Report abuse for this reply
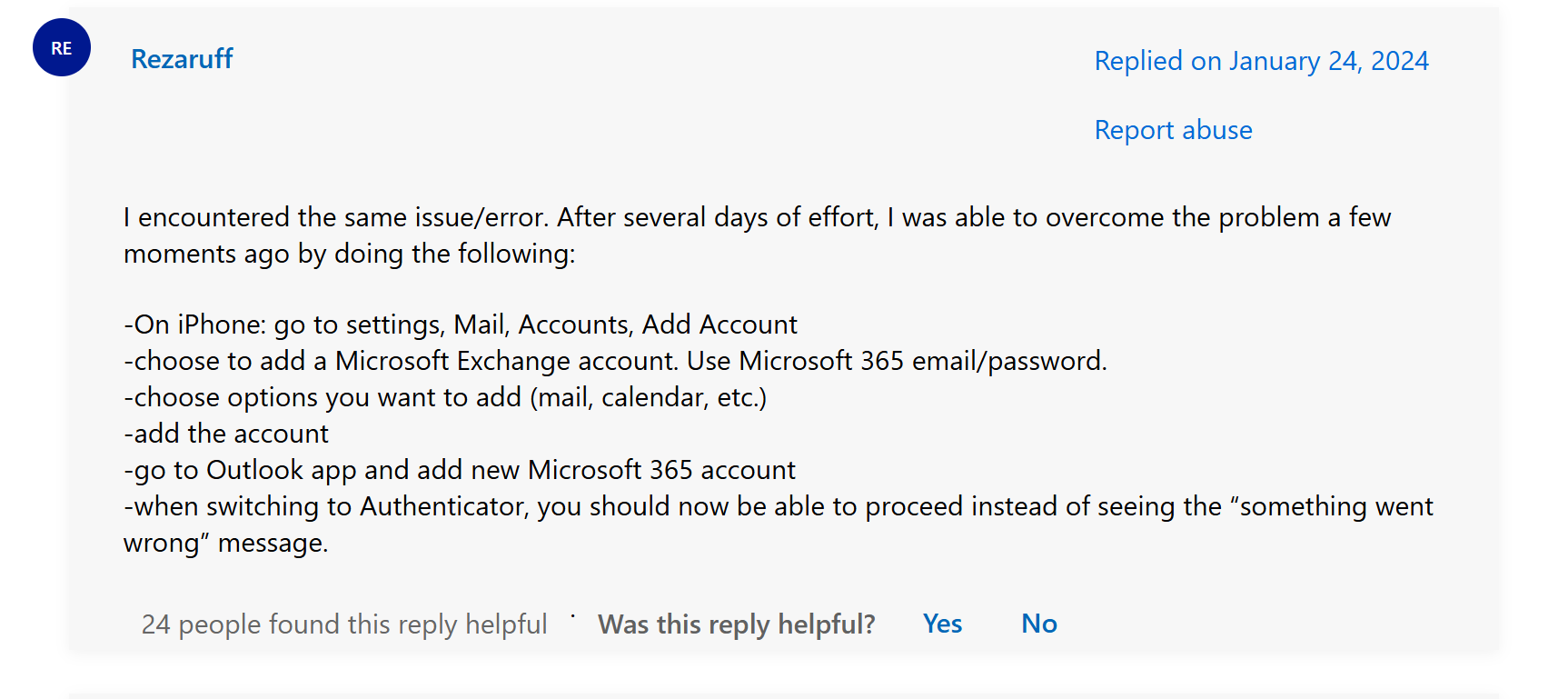Viewport: 1568px width, 699px height. (x=1173, y=130)
